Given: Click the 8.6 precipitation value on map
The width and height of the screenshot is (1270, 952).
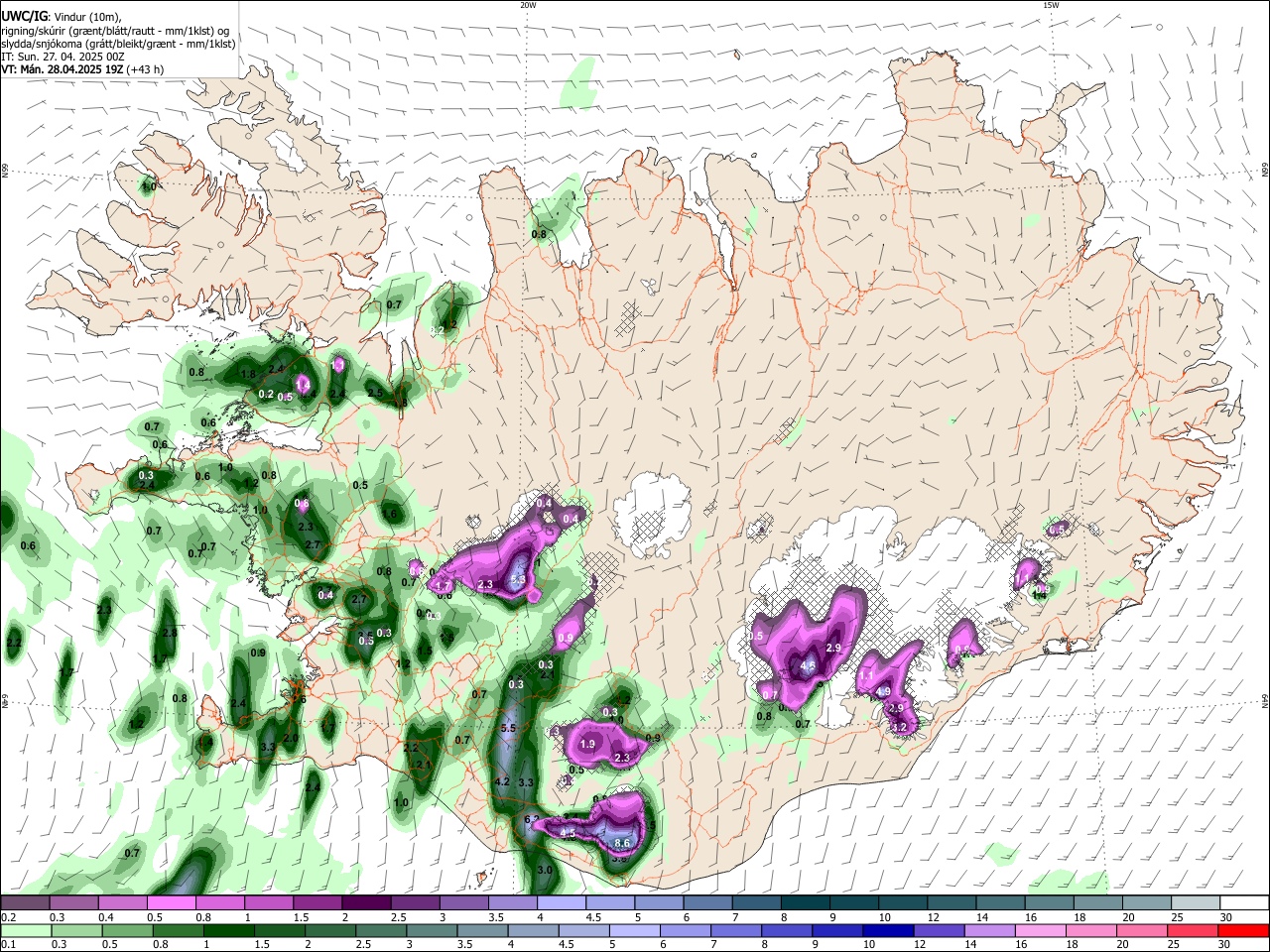Looking at the screenshot, I should (623, 843).
